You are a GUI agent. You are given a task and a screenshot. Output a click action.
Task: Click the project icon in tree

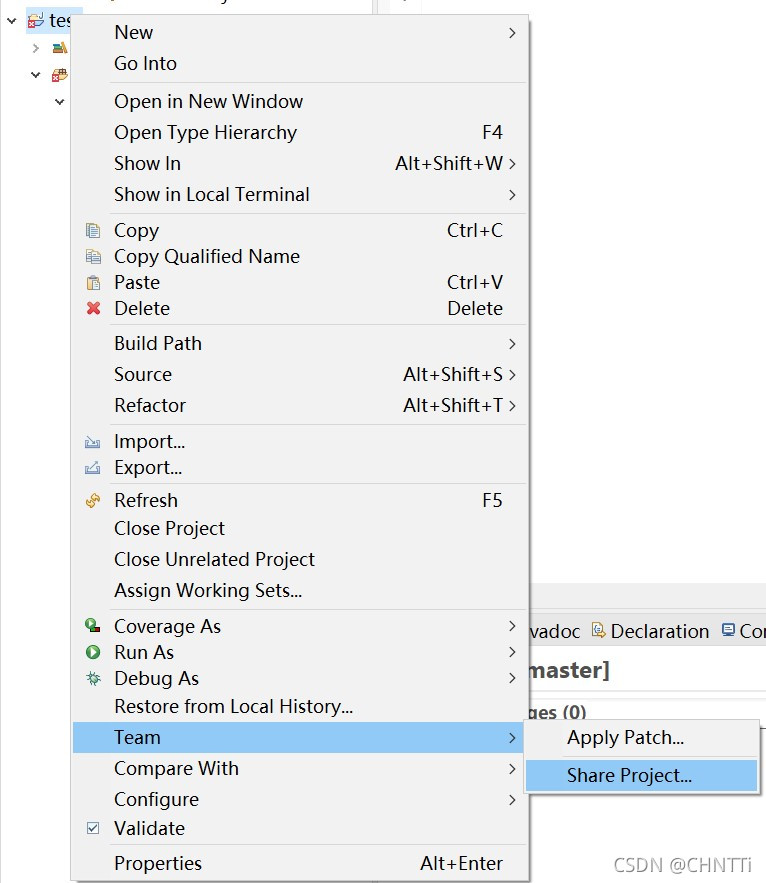[35, 21]
